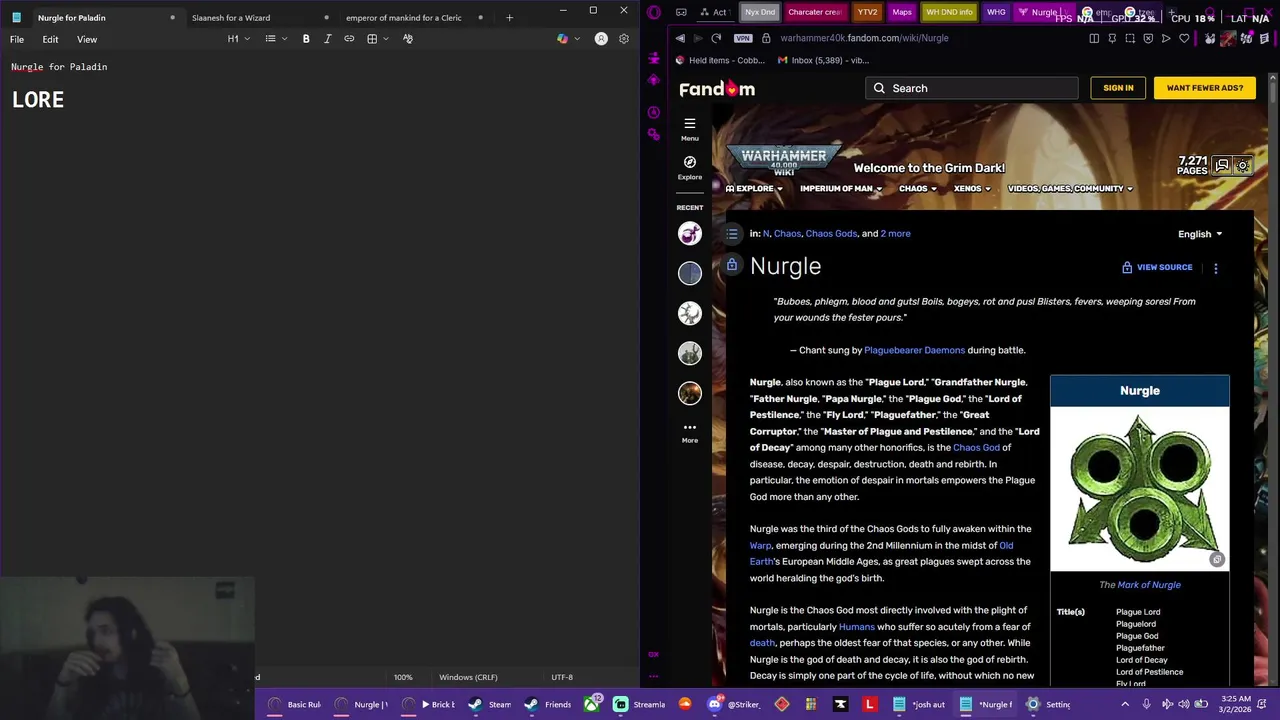Image resolution: width=1280 pixels, height=720 pixels.
Task: Open Discord @Striker from the taskbar
Action: 732,704
